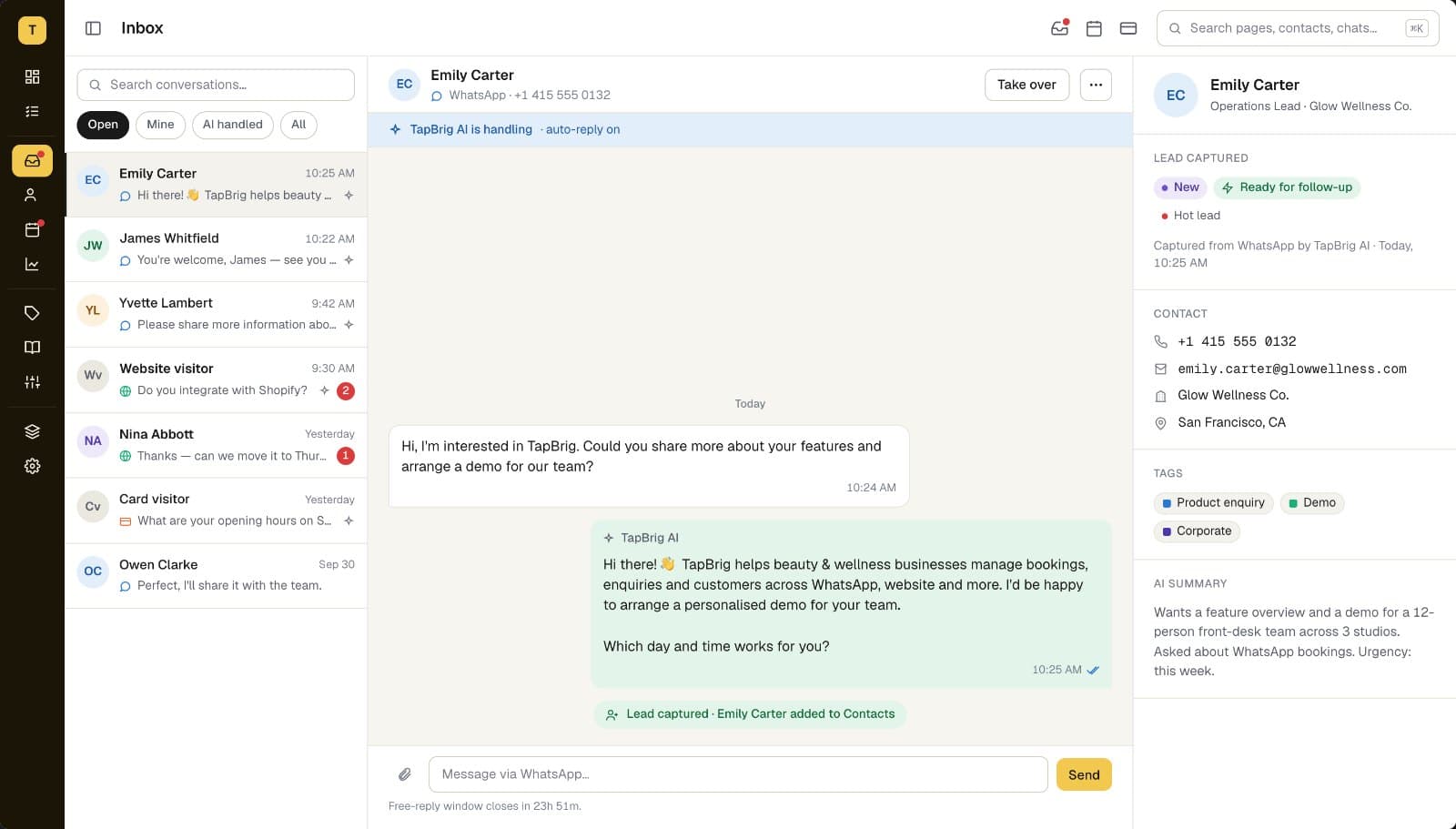This screenshot has height=829, width=1456.
Task: Open the Yvette Lambert conversation
Action: tap(216, 315)
